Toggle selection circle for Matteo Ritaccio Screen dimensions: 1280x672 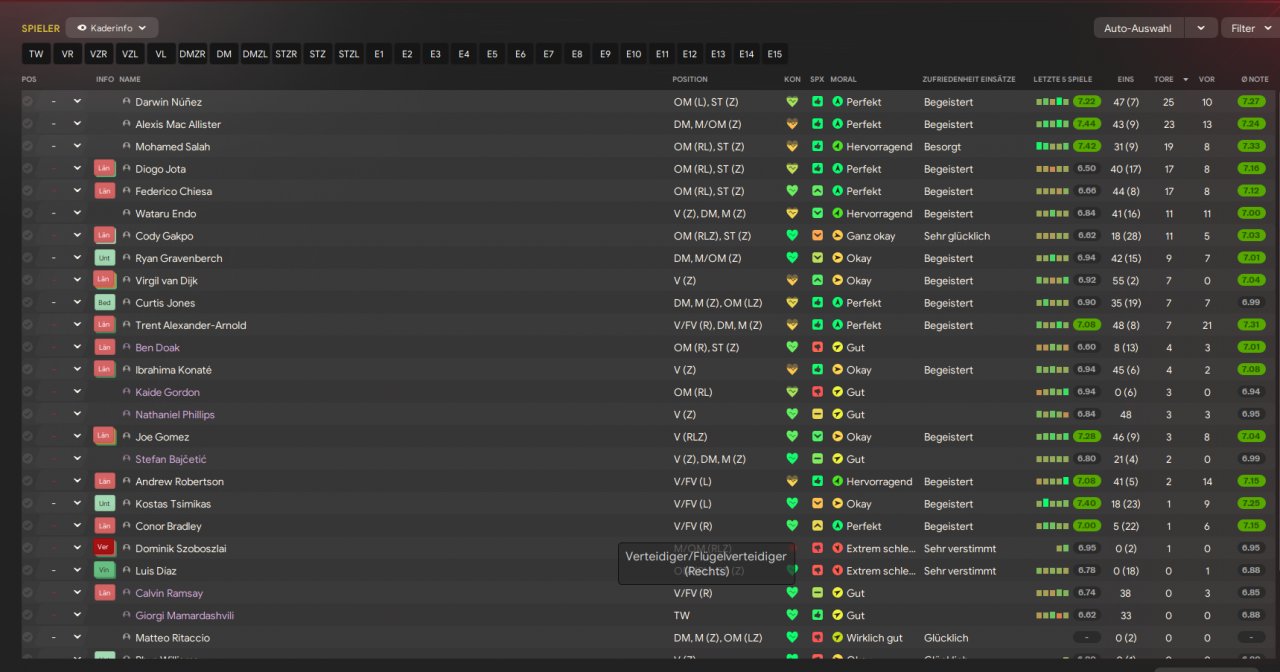[28, 638]
